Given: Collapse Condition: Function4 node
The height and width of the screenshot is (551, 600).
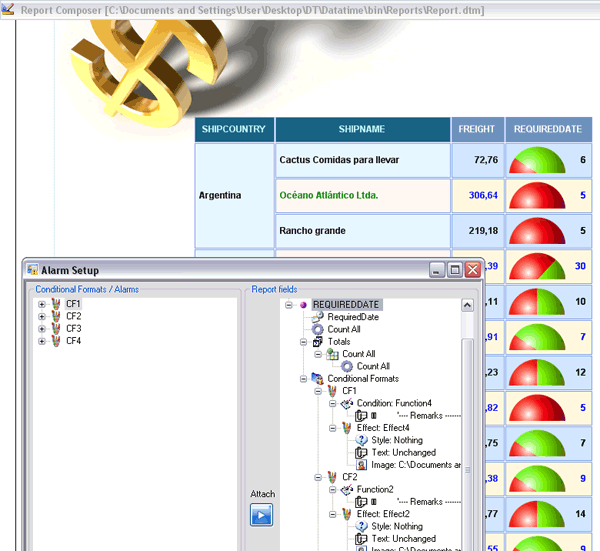Looking at the screenshot, I should (333, 403).
